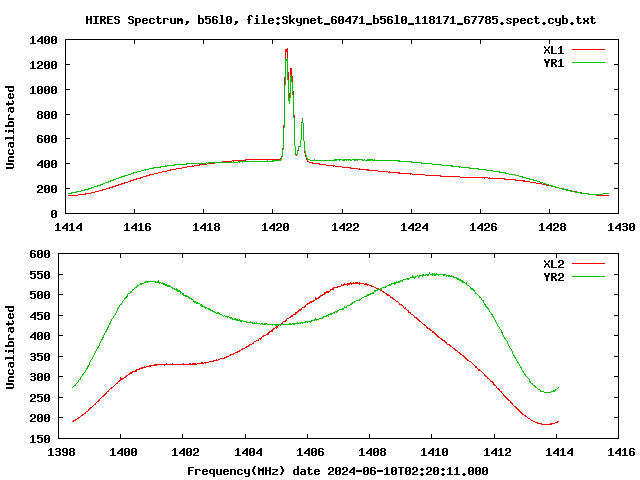Click the HIRES Spectrum title text
The width and height of the screenshot is (640, 480).
click(340, 20)
